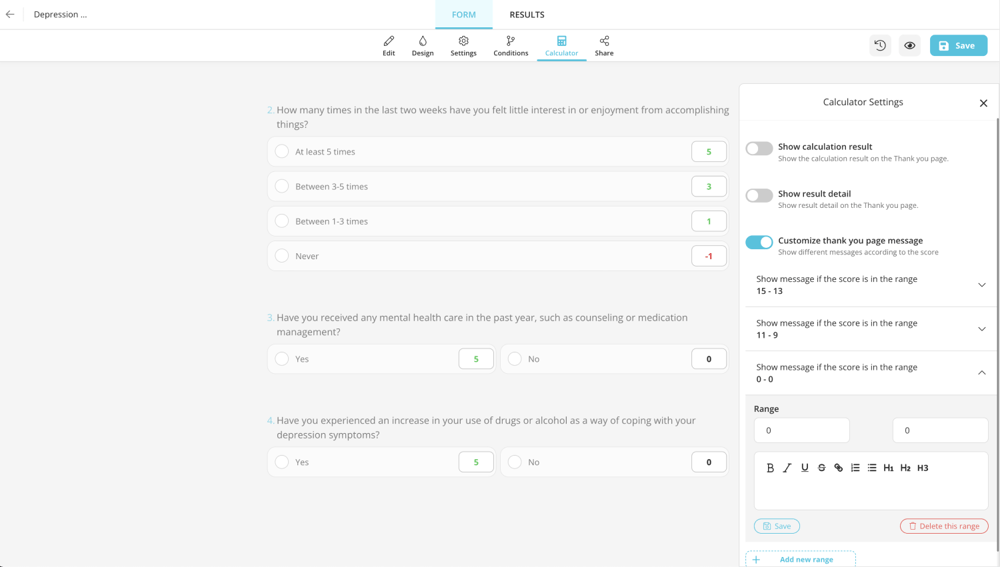This screenshot has height=567, width=1000.
Task: Switch to the RESULTS tab
Action: tap(527, 15)
